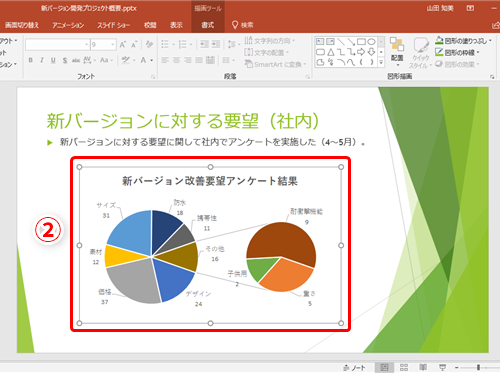Open the Quick Styles gallery

pyautogui.click(x=421, y=53)
